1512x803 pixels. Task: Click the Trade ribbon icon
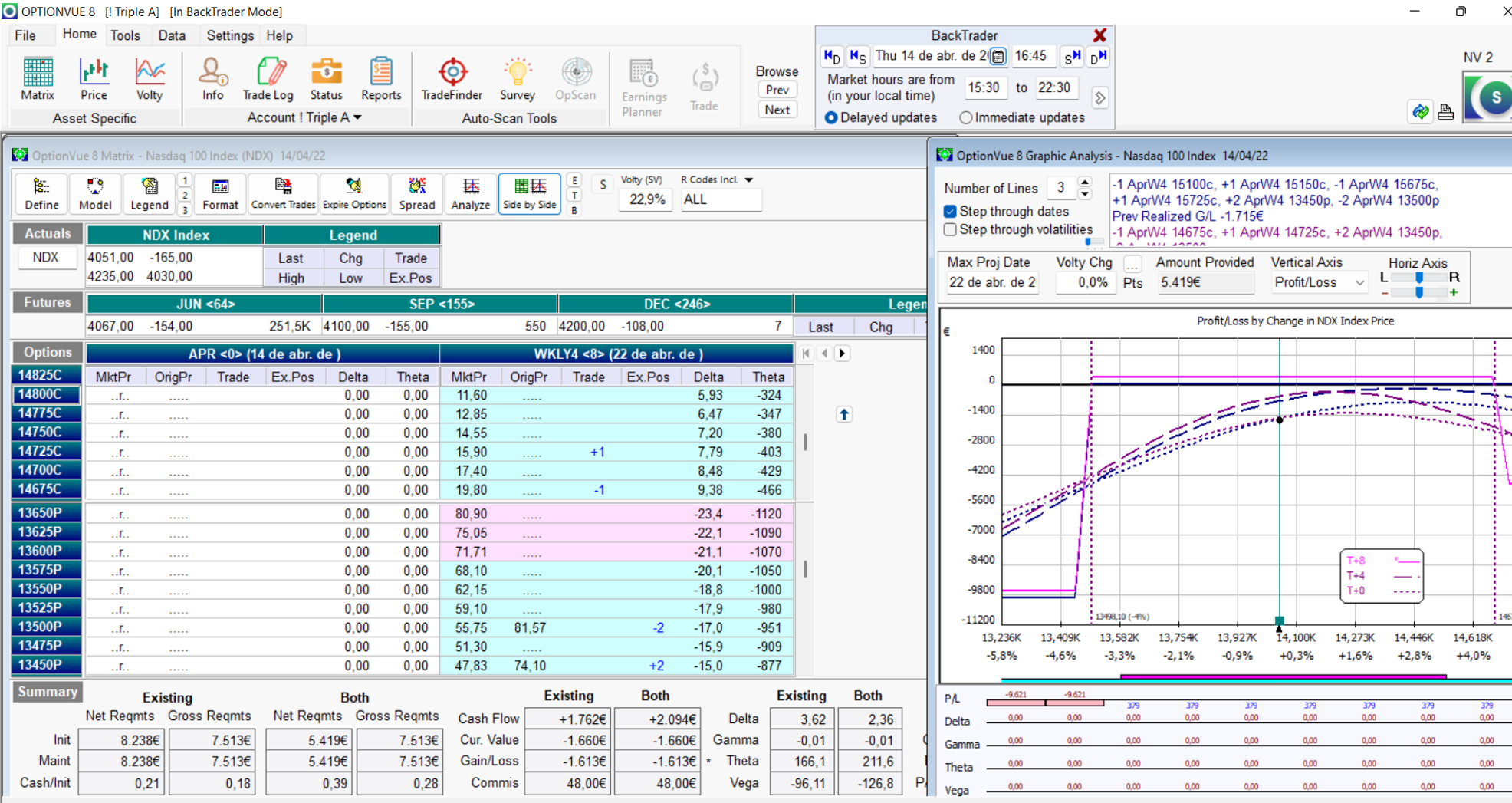pos(704,87)
